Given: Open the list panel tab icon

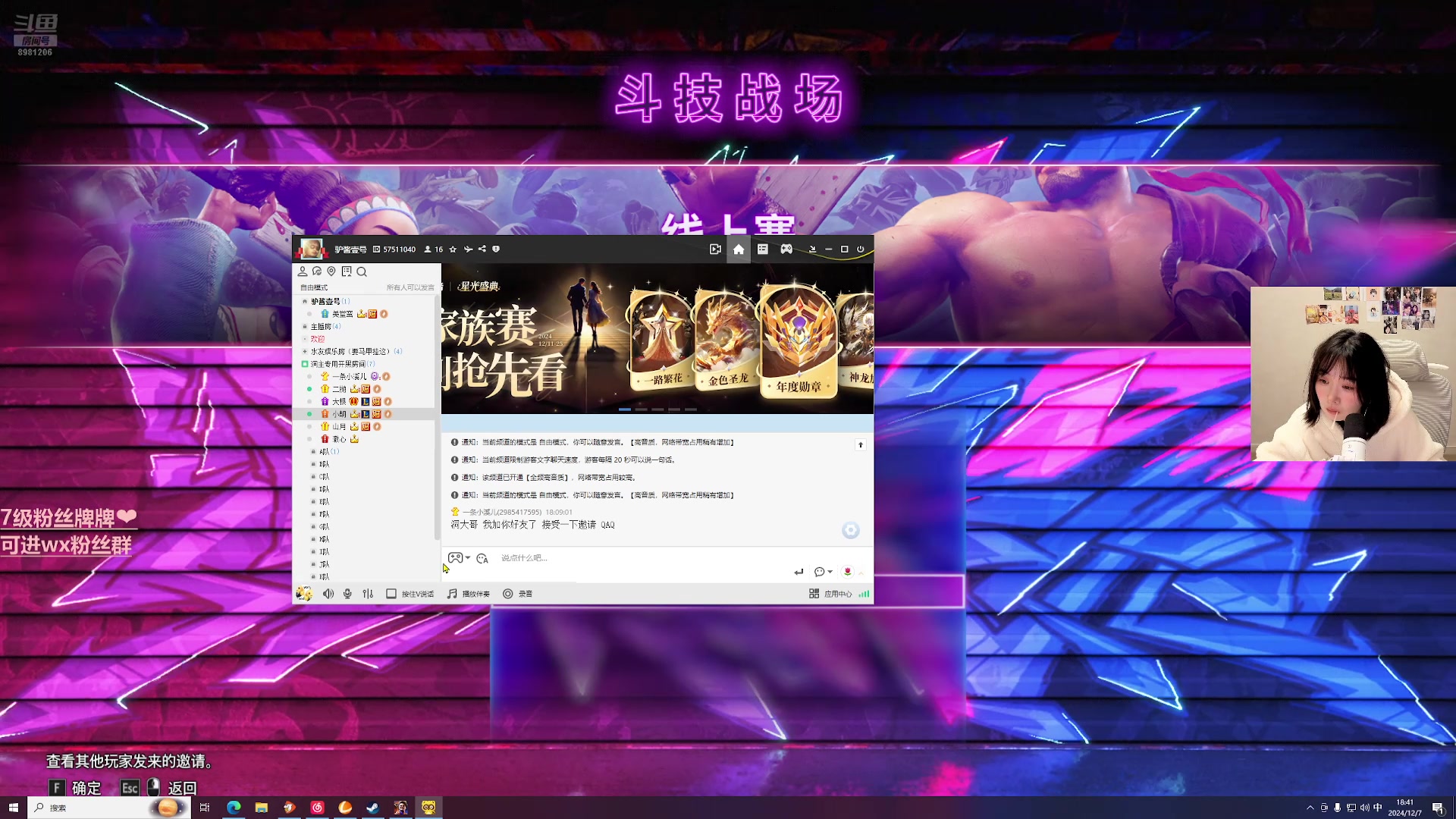Looking at the screenshot, I should [763, 249].
